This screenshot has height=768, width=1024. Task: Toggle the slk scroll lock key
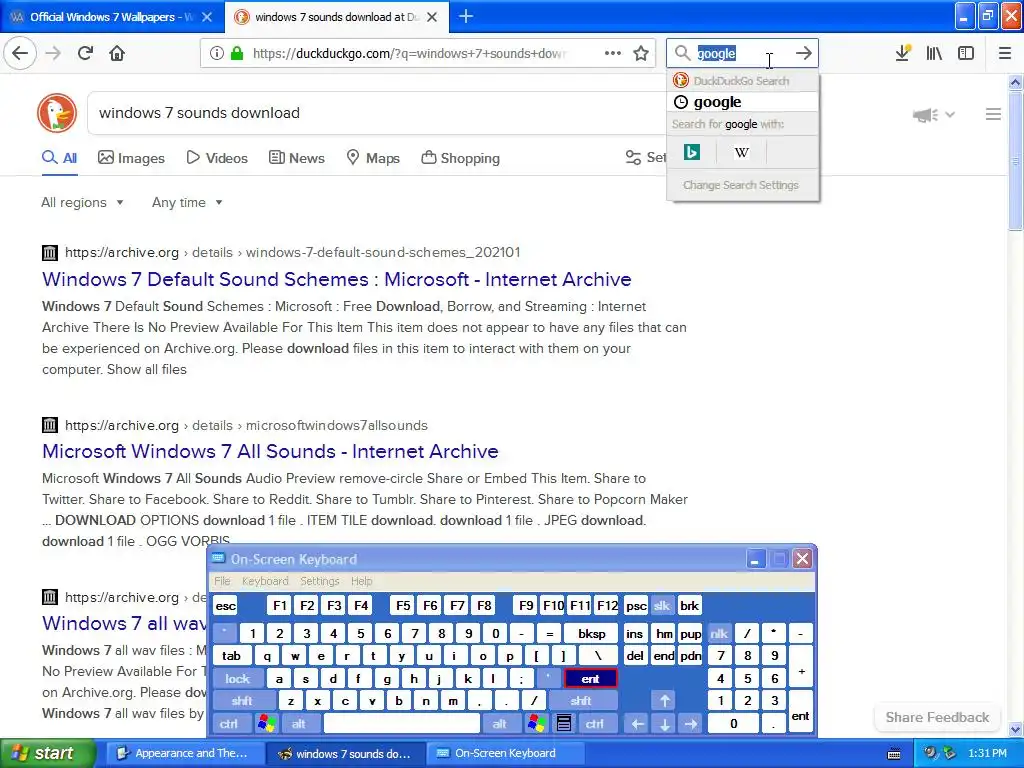(662, 605)
